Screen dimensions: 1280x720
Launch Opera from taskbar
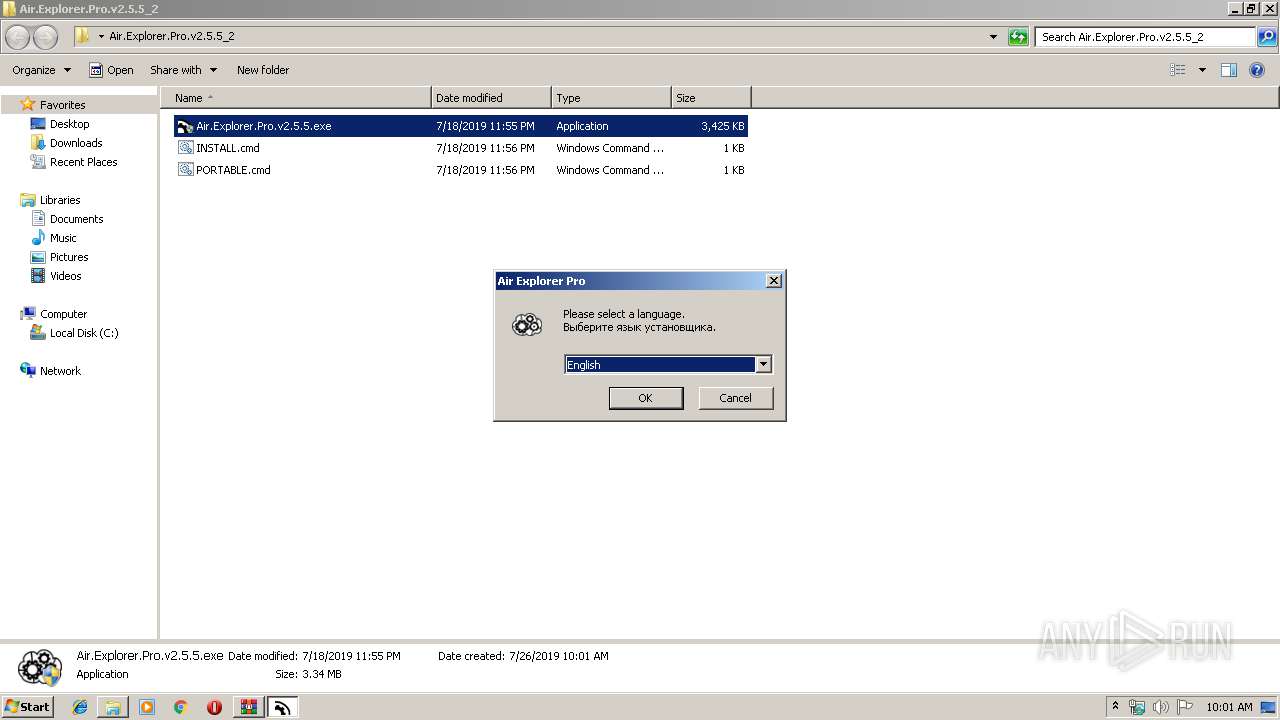[214, 707]
